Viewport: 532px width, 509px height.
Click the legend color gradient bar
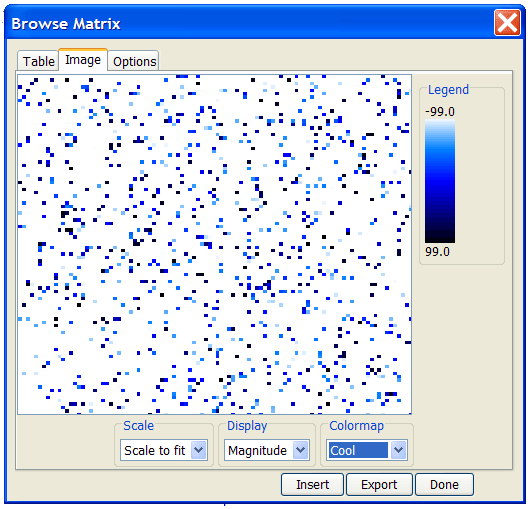pyautogui.click(x=440, y=181)
